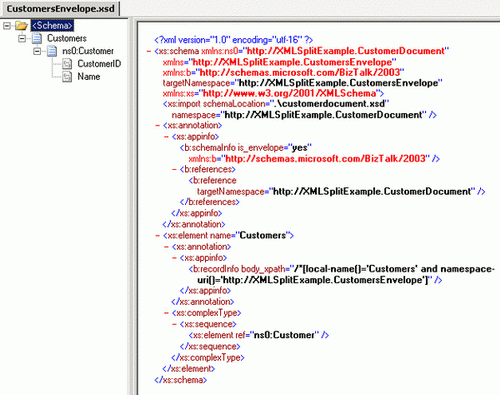Viewport: 500px width, 395px height.
Task: Collapse the ns0:Customer tree node
Action: click(37, 51)
